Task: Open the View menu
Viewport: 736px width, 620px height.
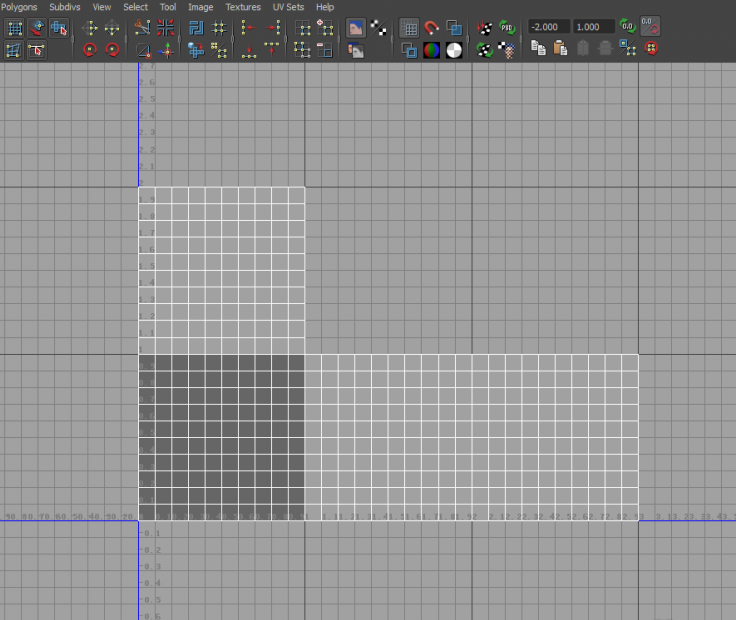Action: click(101, 7)
